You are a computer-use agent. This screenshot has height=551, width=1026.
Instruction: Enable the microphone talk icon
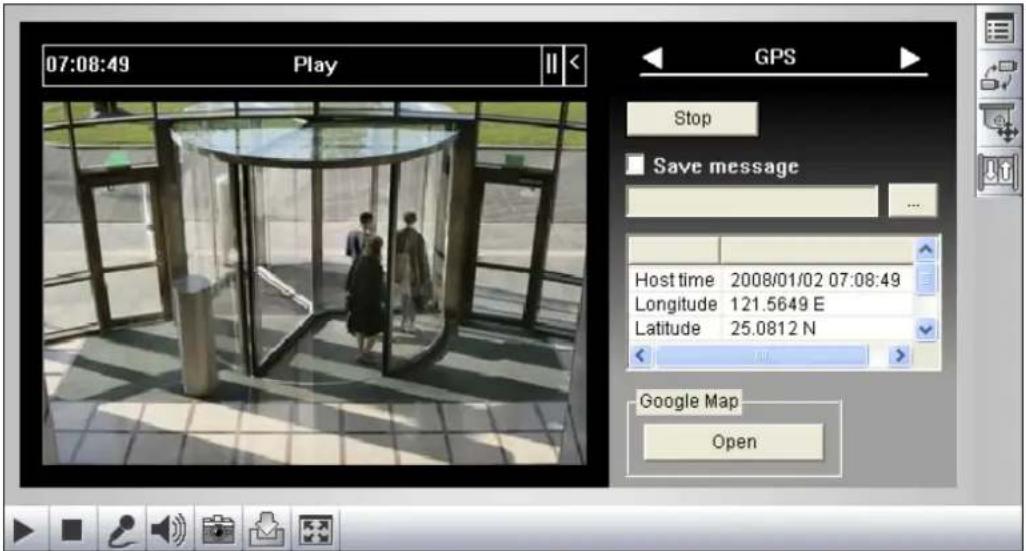122,529
